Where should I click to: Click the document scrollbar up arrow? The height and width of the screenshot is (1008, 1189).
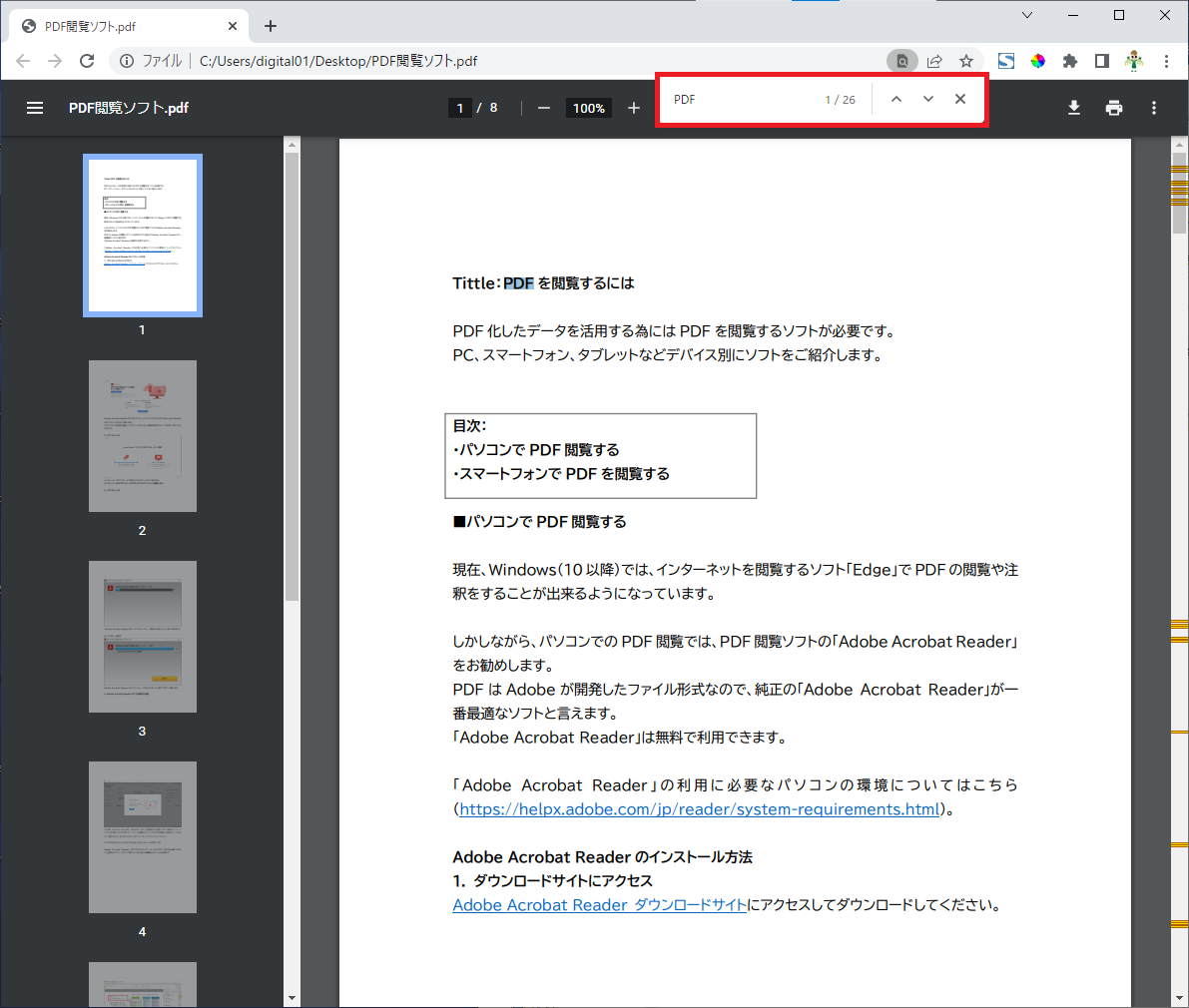coord(1179,144)
